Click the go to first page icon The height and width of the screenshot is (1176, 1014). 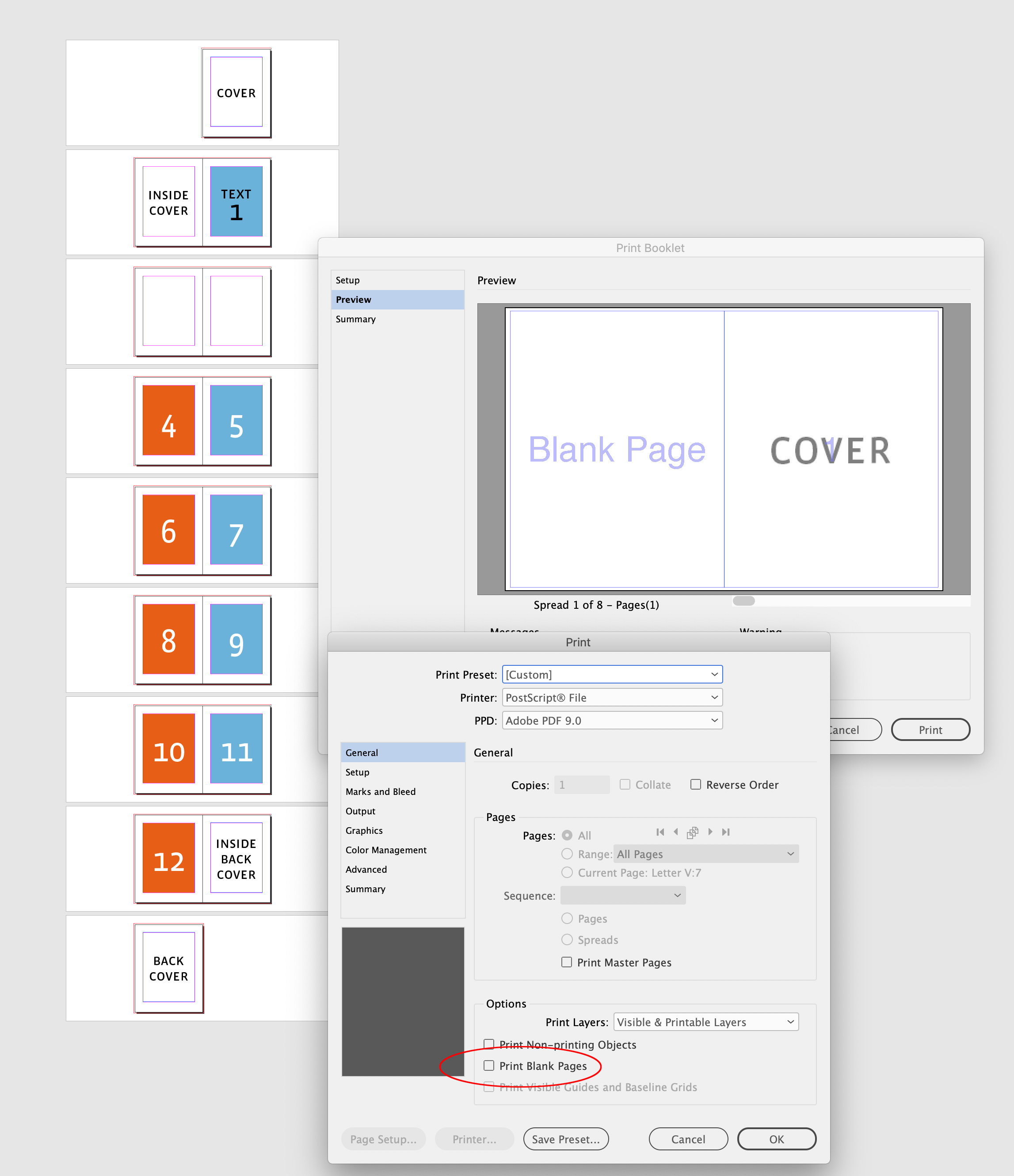(660, 832)
